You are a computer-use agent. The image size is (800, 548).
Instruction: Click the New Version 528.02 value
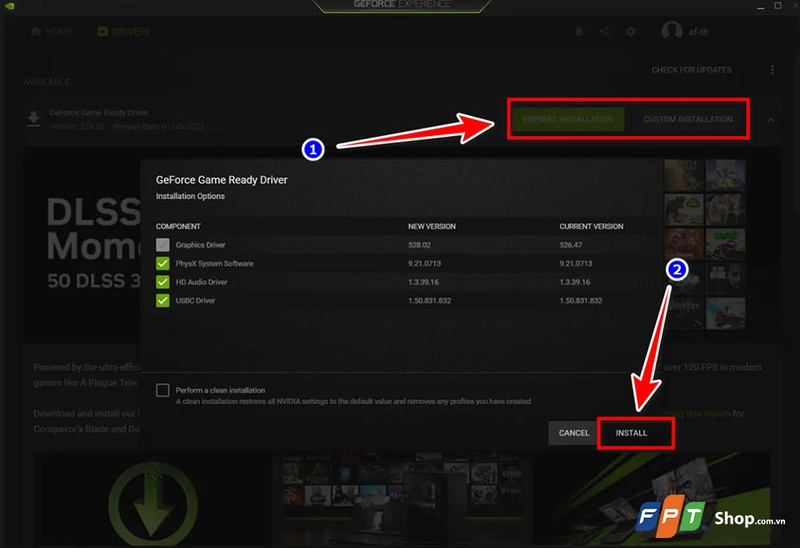pos(419,245)
